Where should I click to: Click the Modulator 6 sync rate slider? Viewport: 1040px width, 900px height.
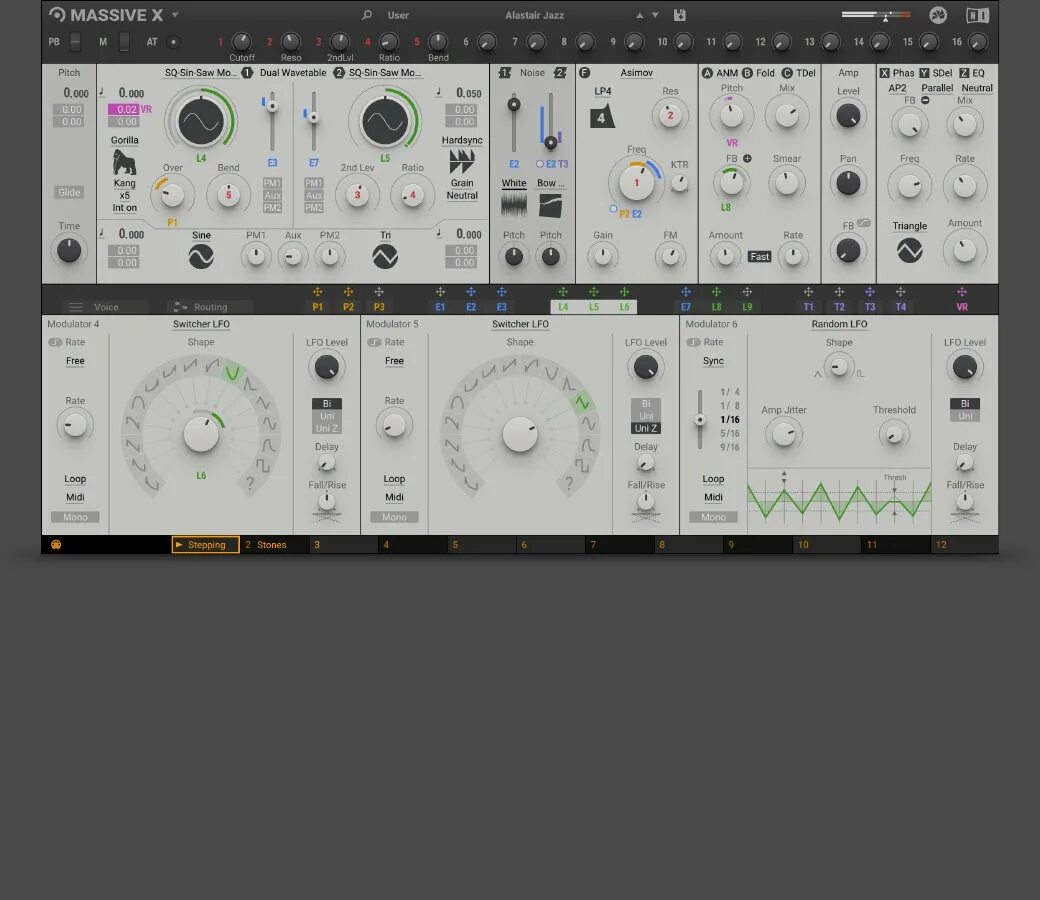(x=700, y=419)
